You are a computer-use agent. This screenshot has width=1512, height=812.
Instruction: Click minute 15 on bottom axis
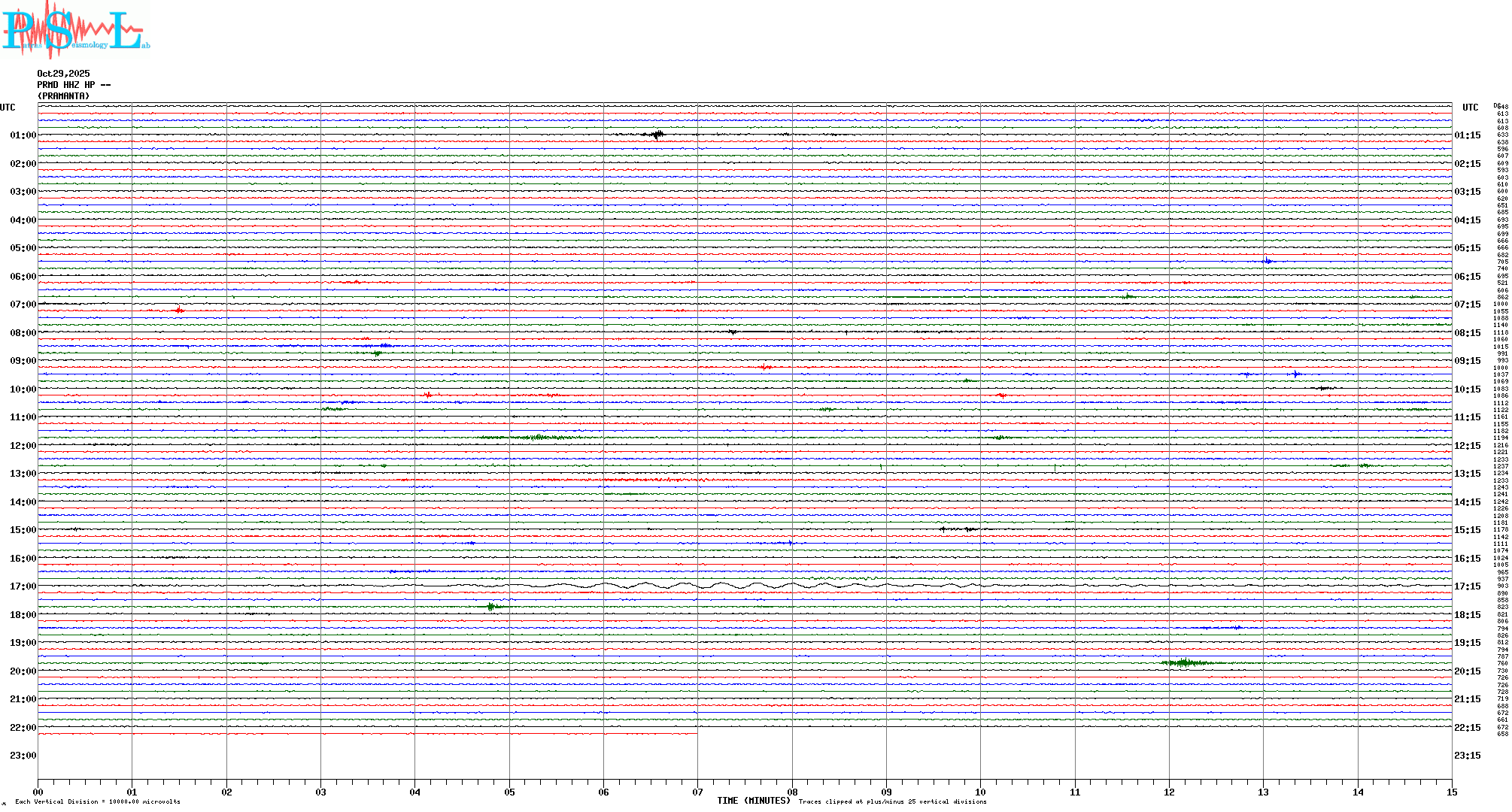tap(1452, 792)
